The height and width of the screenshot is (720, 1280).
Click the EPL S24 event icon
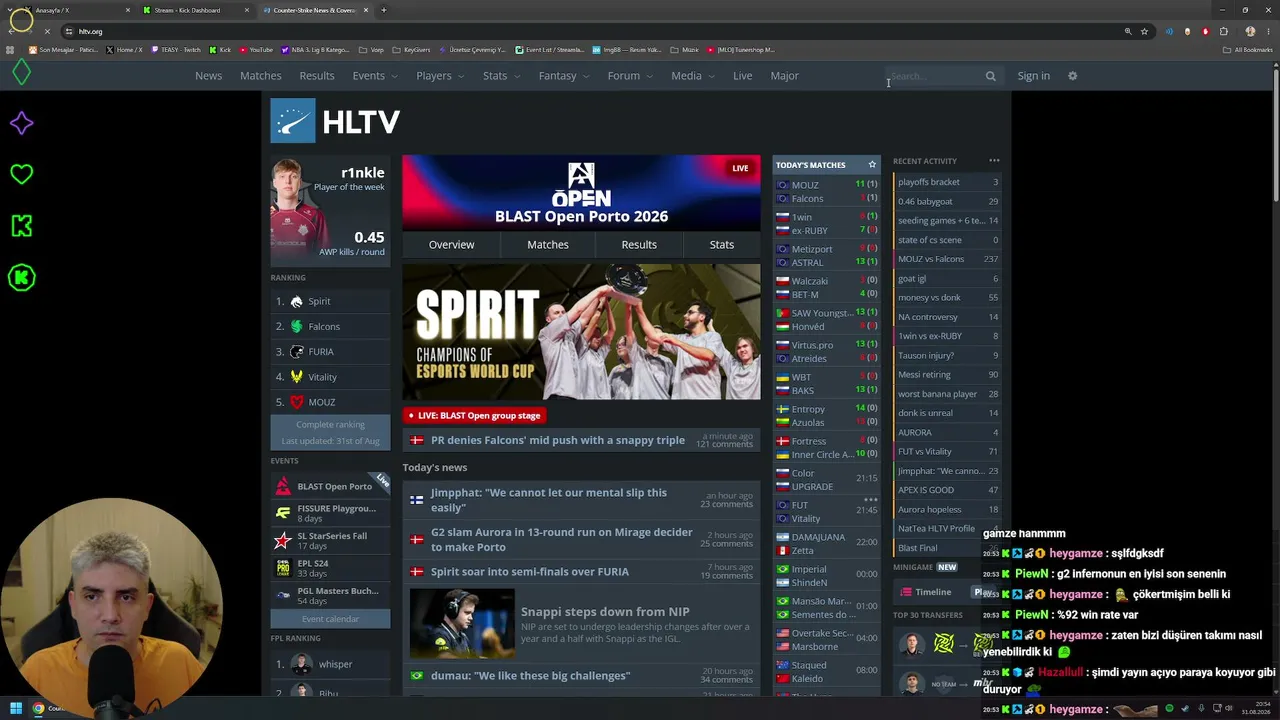pyautogui.click(x=283, y=569)
